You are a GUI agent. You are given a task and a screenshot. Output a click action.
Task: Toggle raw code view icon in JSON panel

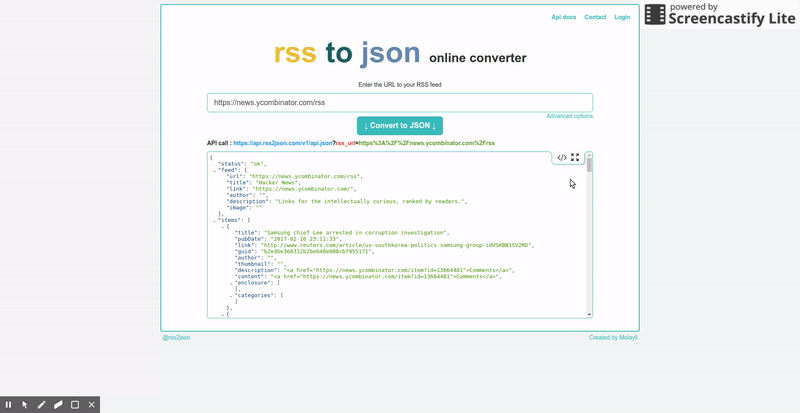click(x=562, y=157)
